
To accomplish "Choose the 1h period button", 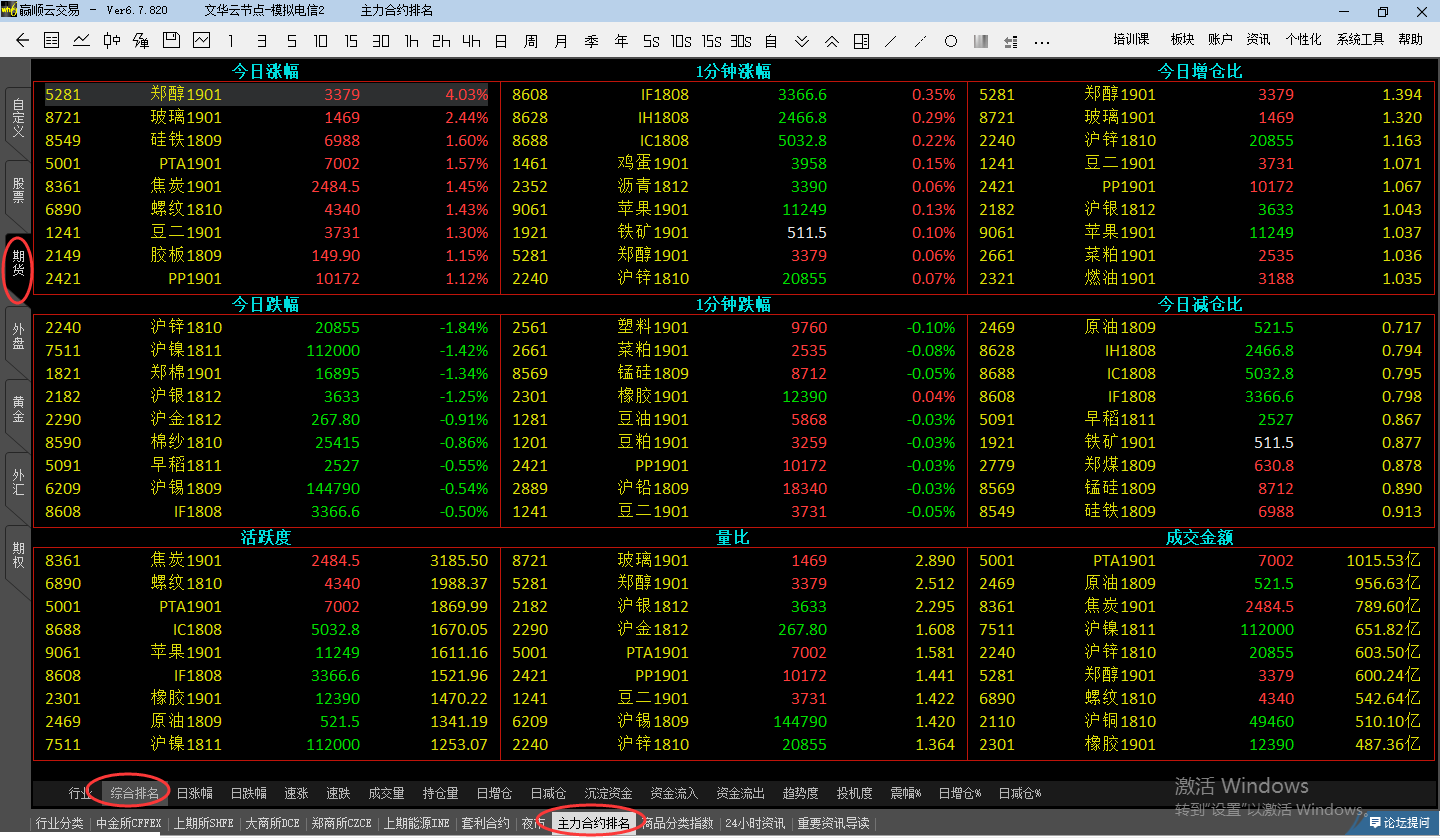I will pos(411,41).
